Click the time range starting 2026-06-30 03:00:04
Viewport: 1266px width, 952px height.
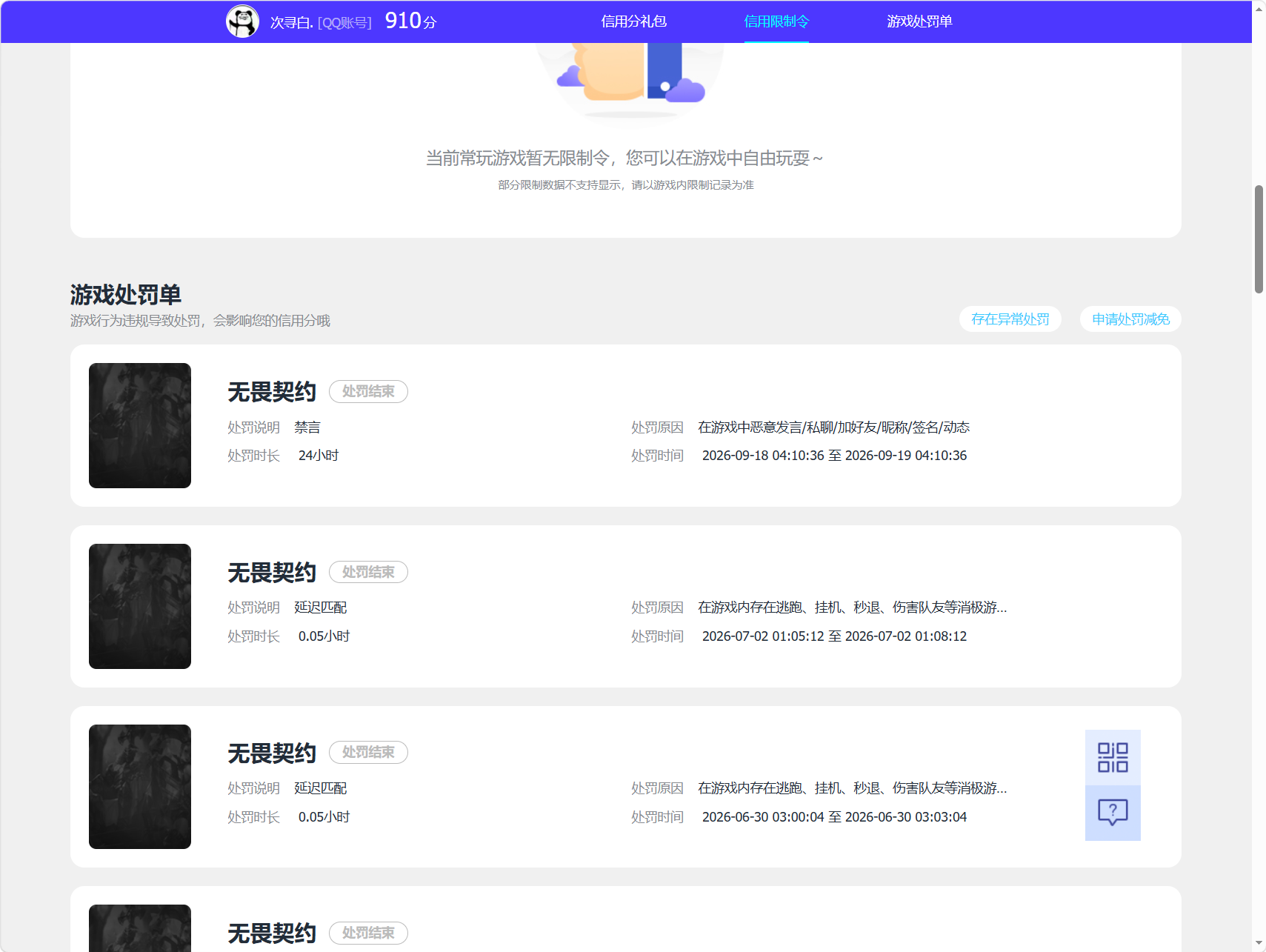point(834,817)
